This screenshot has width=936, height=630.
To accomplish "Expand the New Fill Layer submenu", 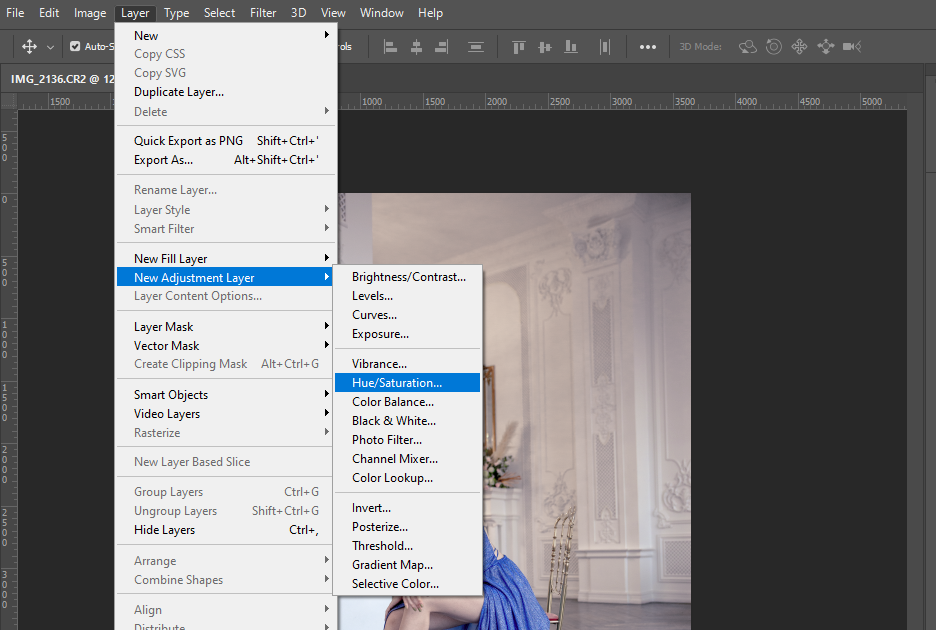I will point(224,259).
